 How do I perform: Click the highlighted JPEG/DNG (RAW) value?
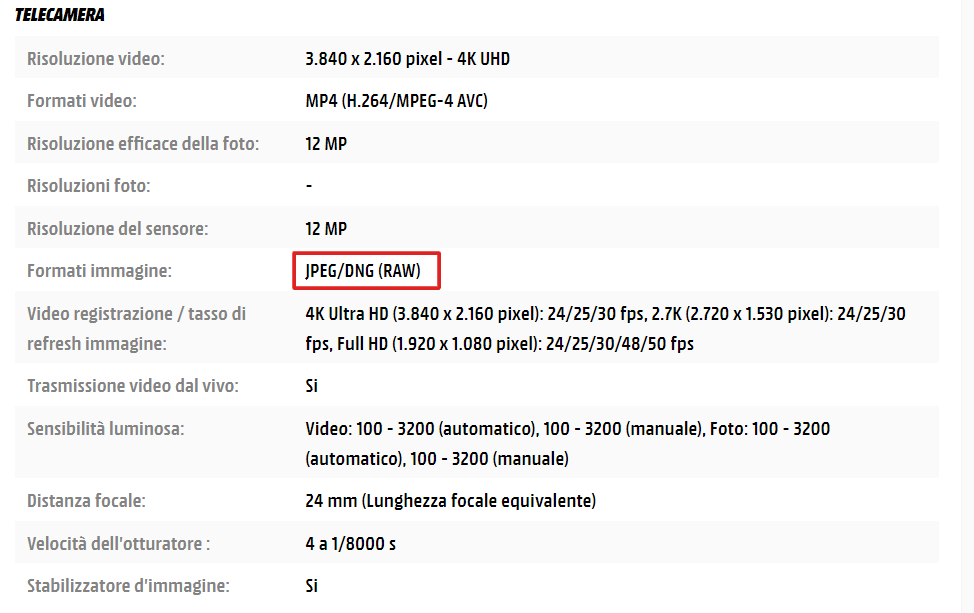pos(363,271)
